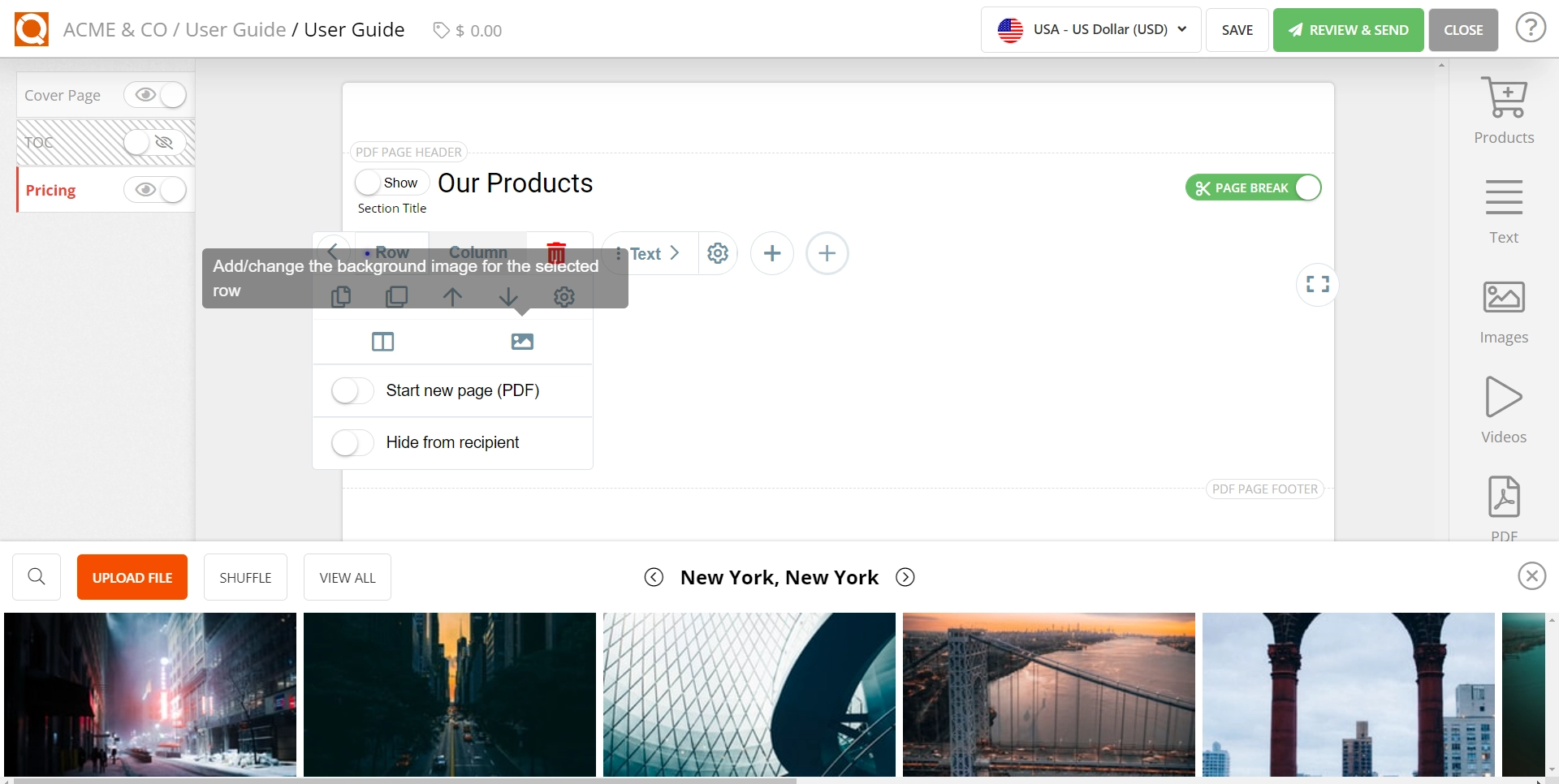Switch to the Column tab in row toolbar
The height and width of the screenshot is (784, 1559).
point(477,252)
